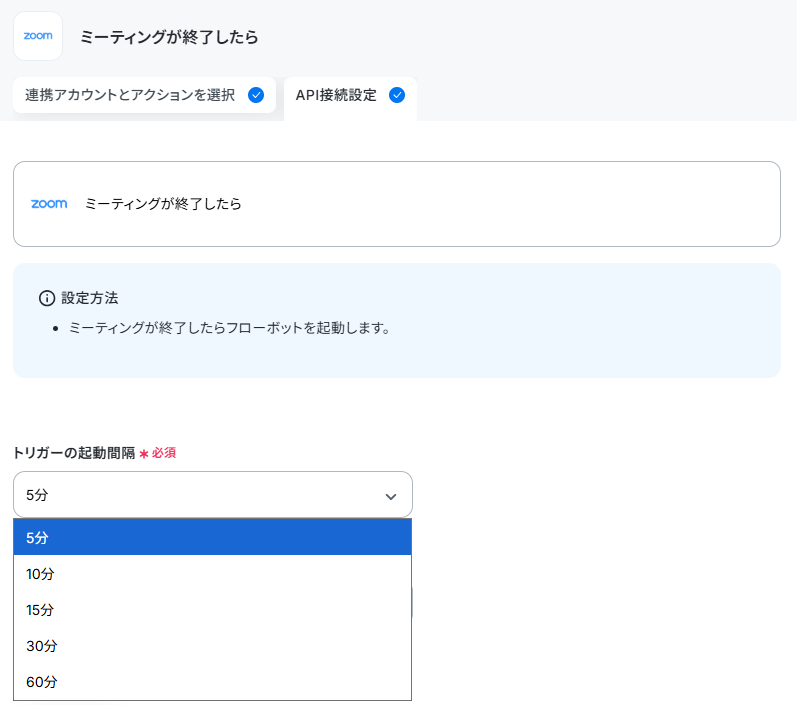Collapse dropdown using the chevron arrow

(x=390, y=496)
